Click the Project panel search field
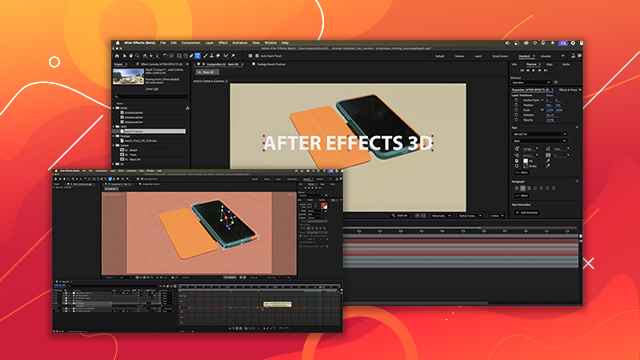This screenshot has height=360, width=640. 151,97
